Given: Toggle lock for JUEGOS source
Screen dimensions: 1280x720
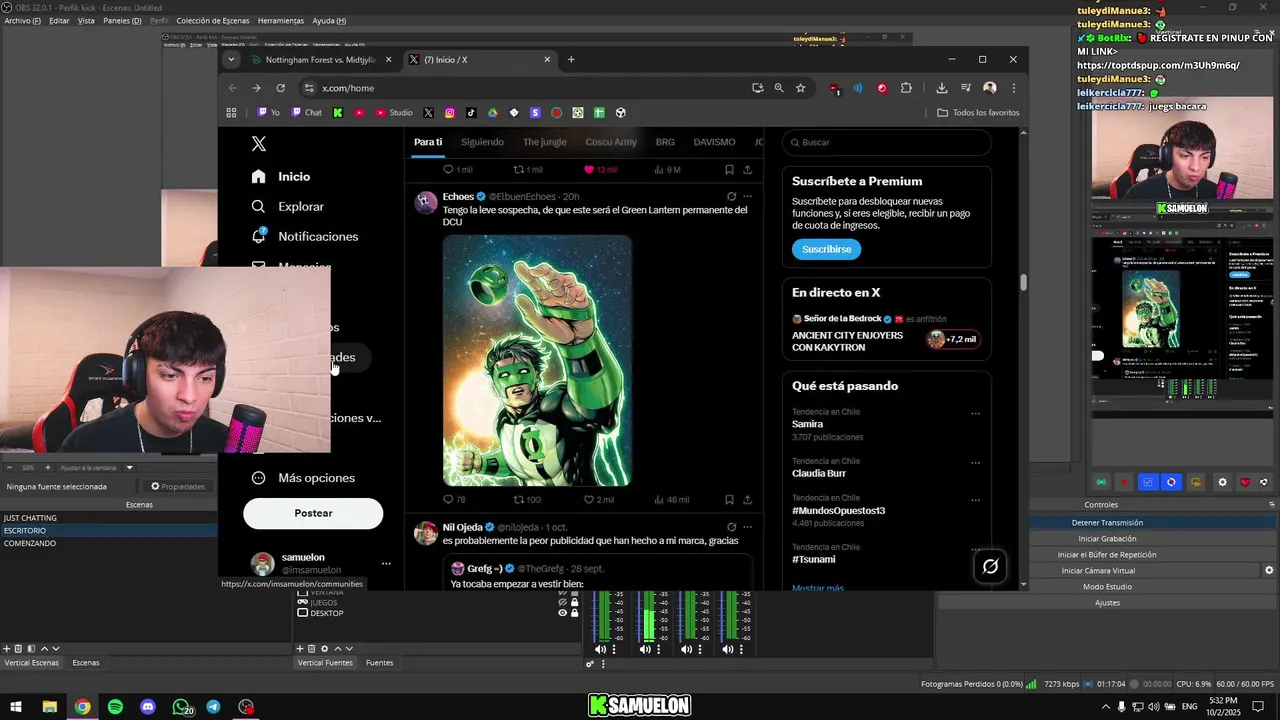Looking at the screenshot, I should pos(574,602).
